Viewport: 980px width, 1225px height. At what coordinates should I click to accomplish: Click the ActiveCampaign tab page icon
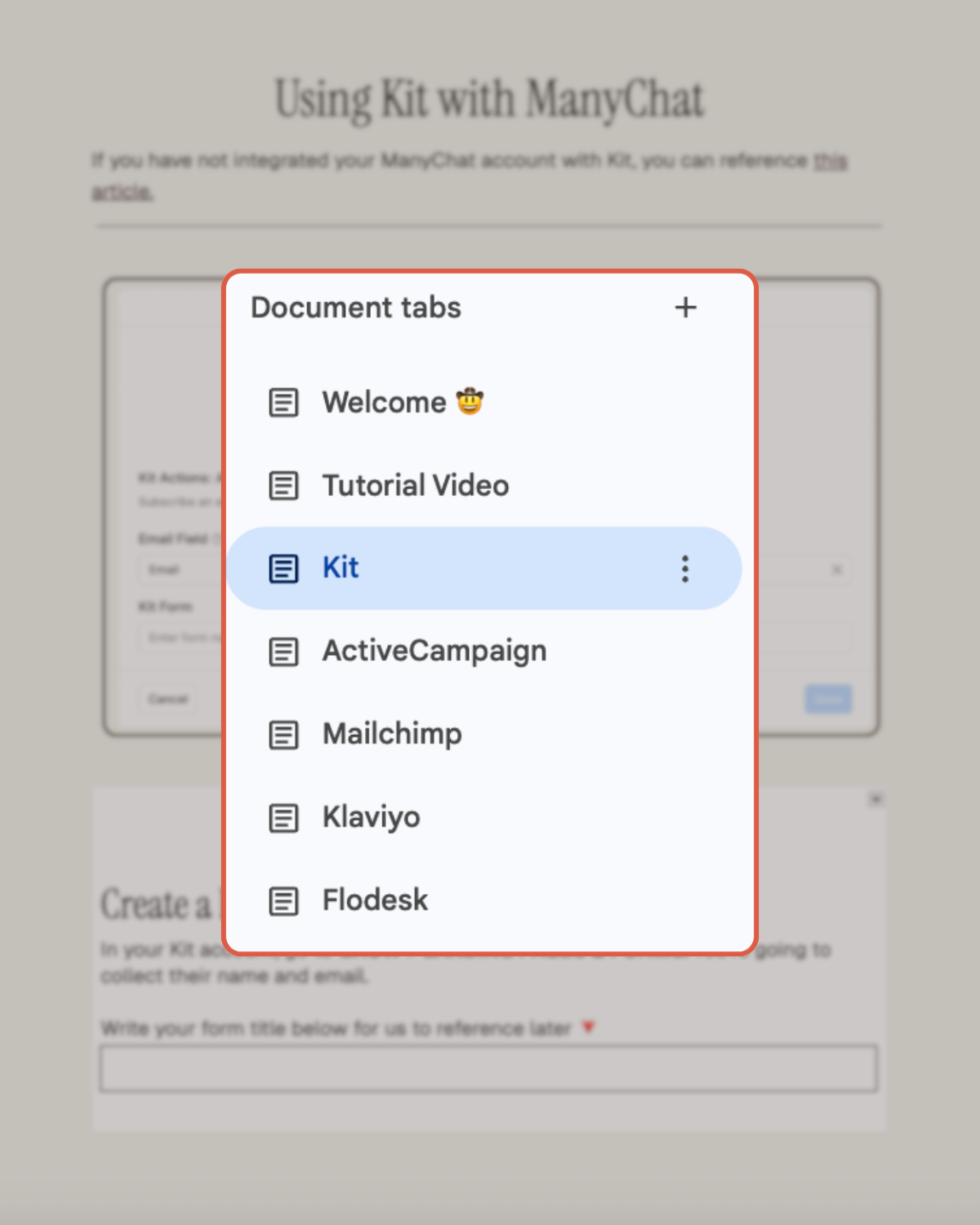[x=283, y=652]
